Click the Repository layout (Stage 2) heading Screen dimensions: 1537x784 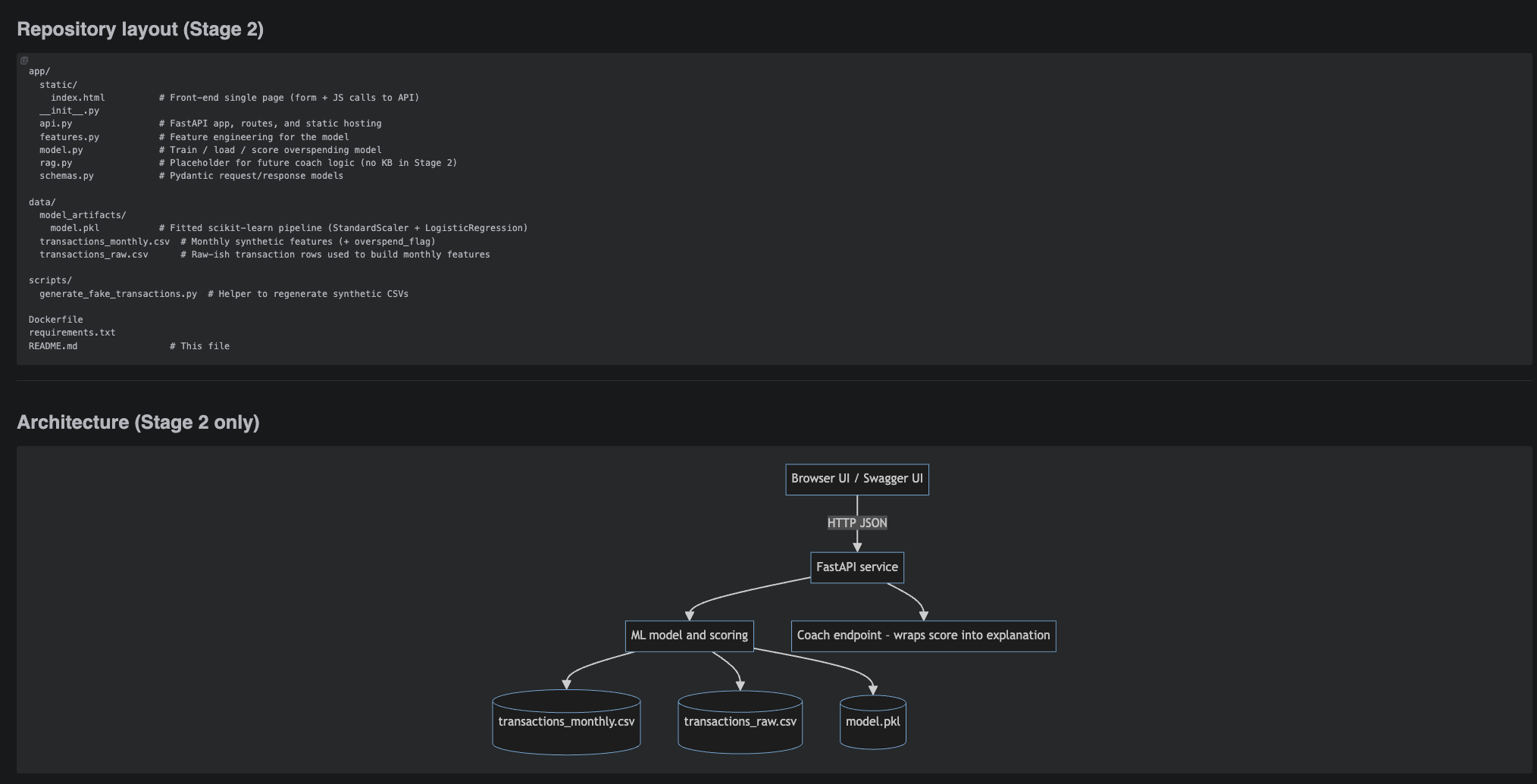(x=141, y=29)
